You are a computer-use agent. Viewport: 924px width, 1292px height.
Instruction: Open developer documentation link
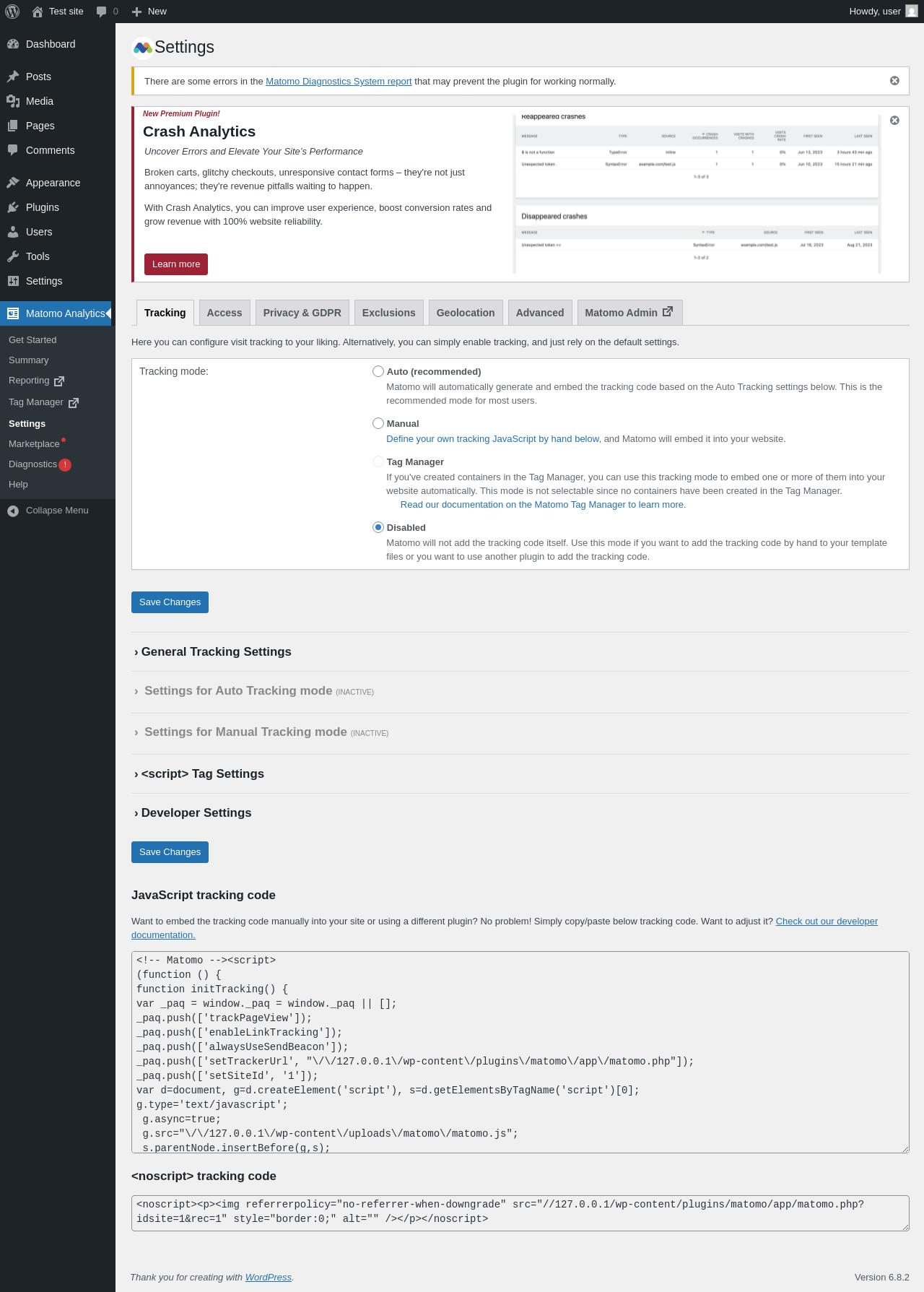(827, 922)
